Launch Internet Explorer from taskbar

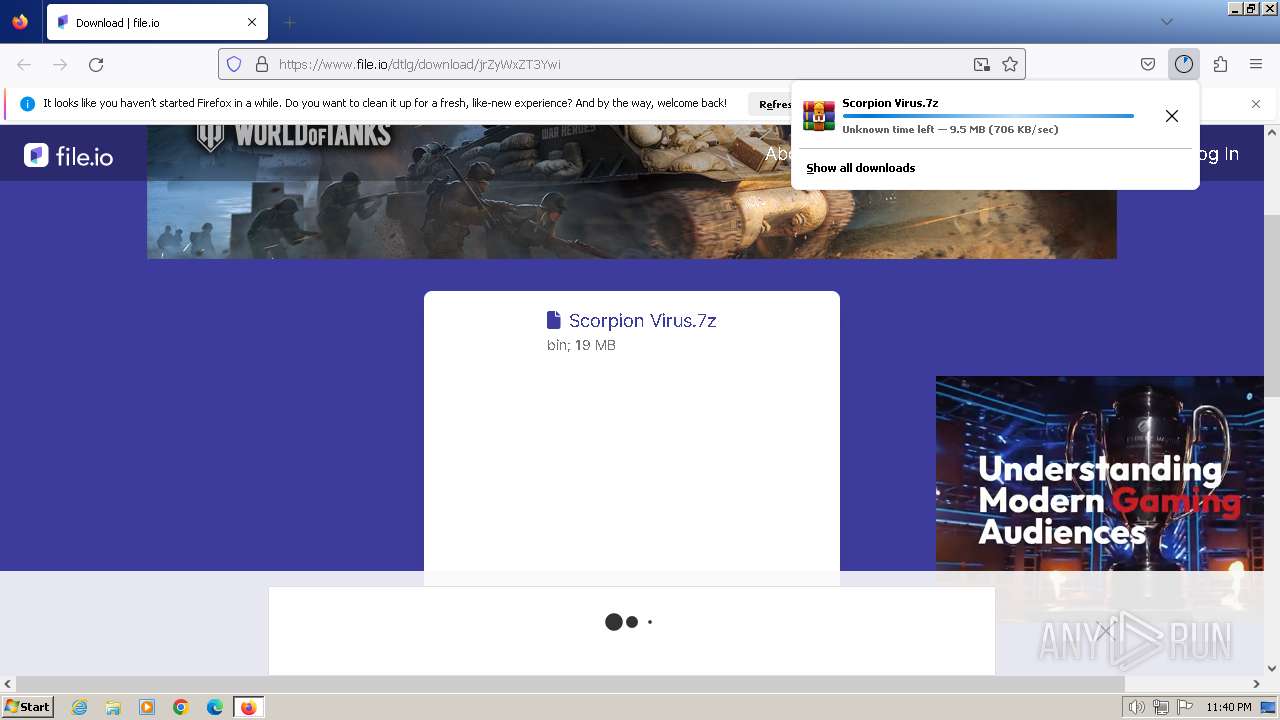point(79,707)
